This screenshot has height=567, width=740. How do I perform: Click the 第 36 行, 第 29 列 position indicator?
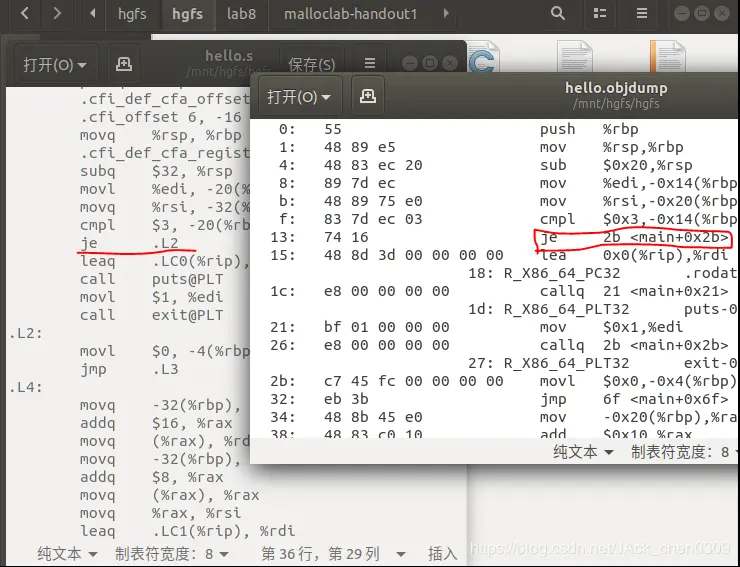(x=333, y=553)
